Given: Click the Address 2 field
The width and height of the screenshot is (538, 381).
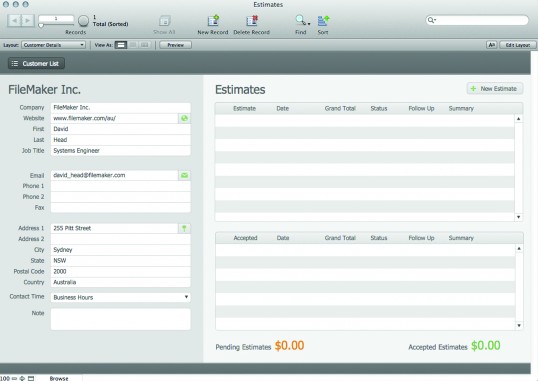Looking at the screenshot, I should coord(120,239).
